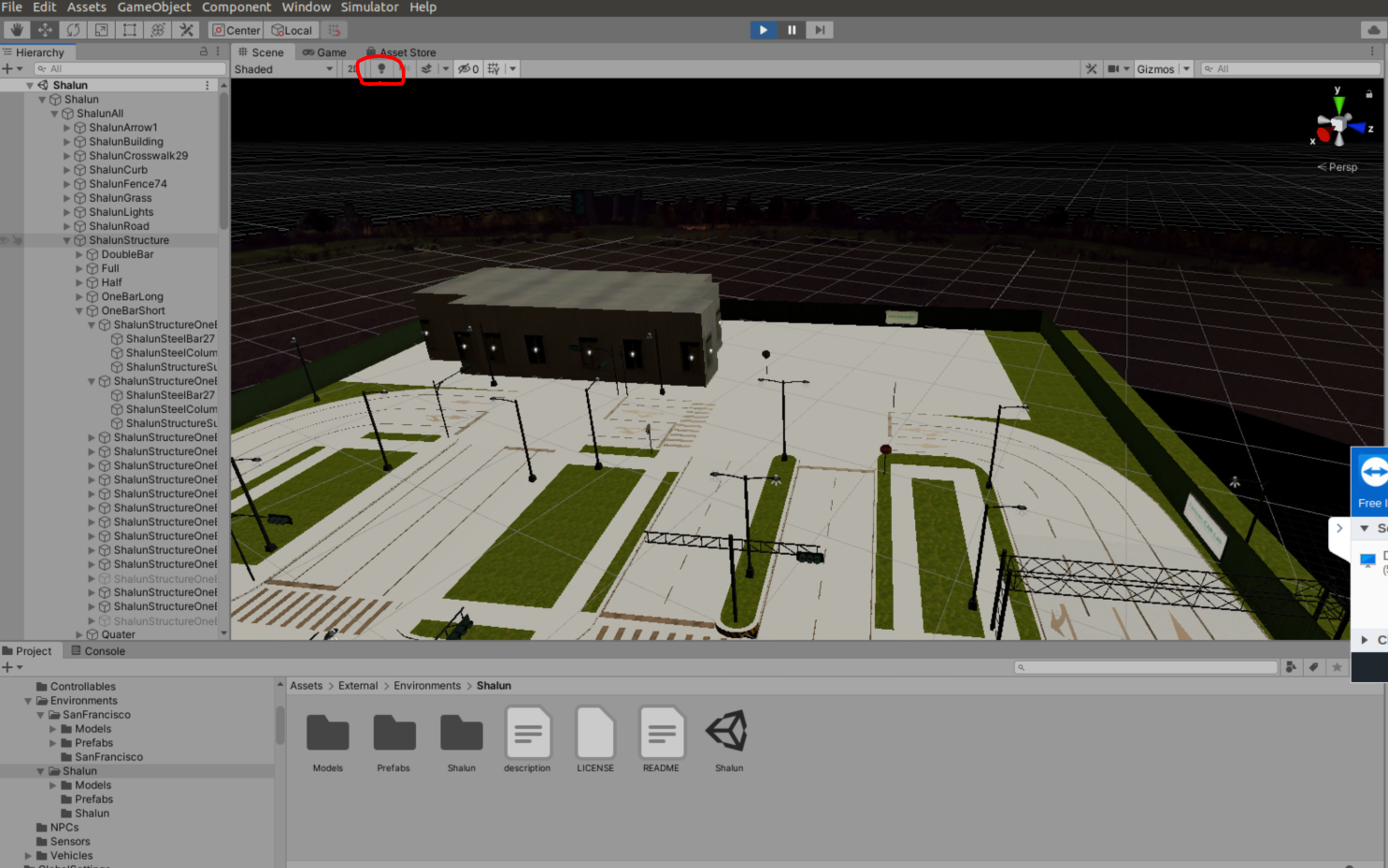The image size is (1388, 868).
Task: Select the Rotate tool
Action: [x=73, y=30]
